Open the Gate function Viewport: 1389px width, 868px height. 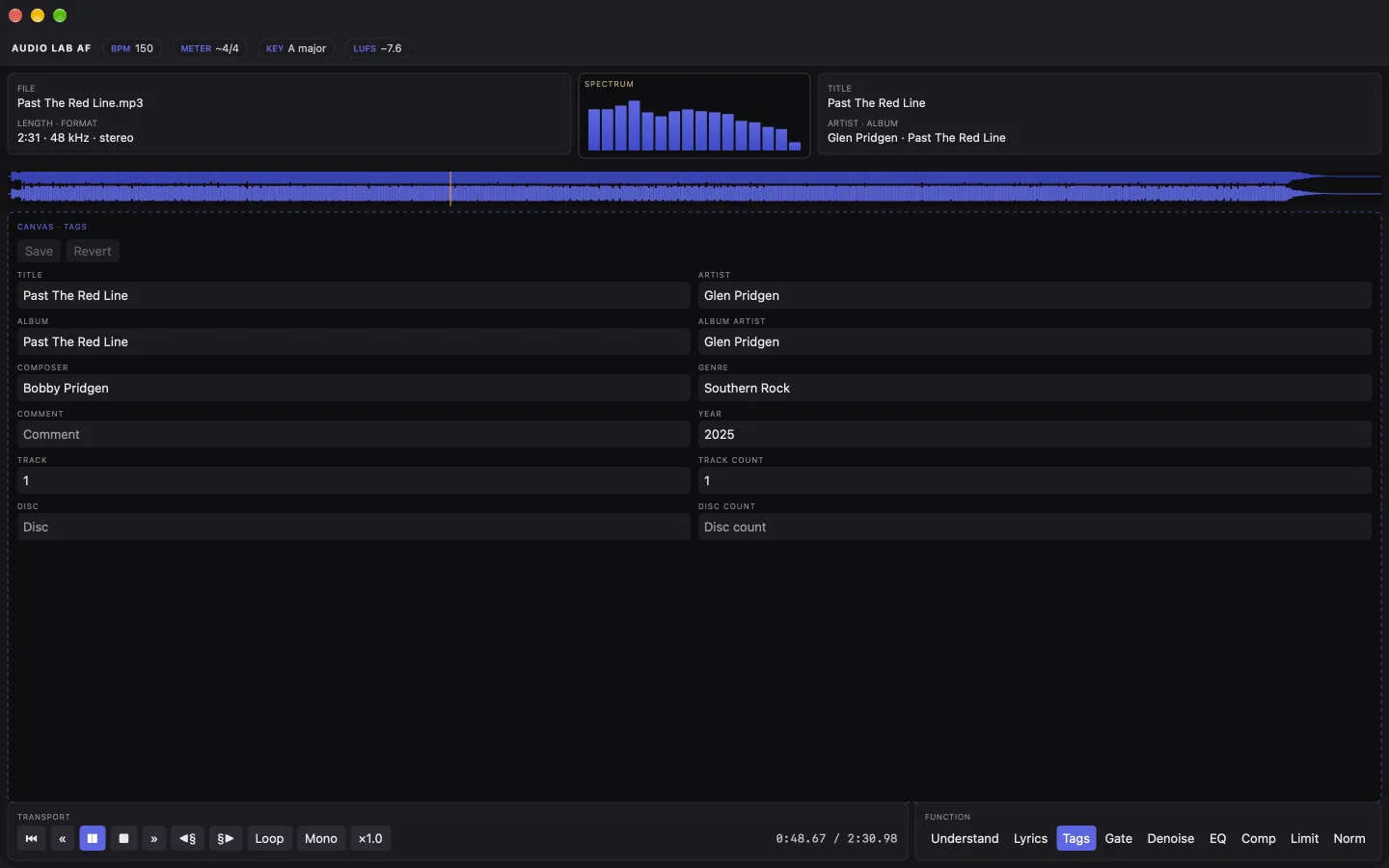pyautogui.click(x=1119, y=839)
